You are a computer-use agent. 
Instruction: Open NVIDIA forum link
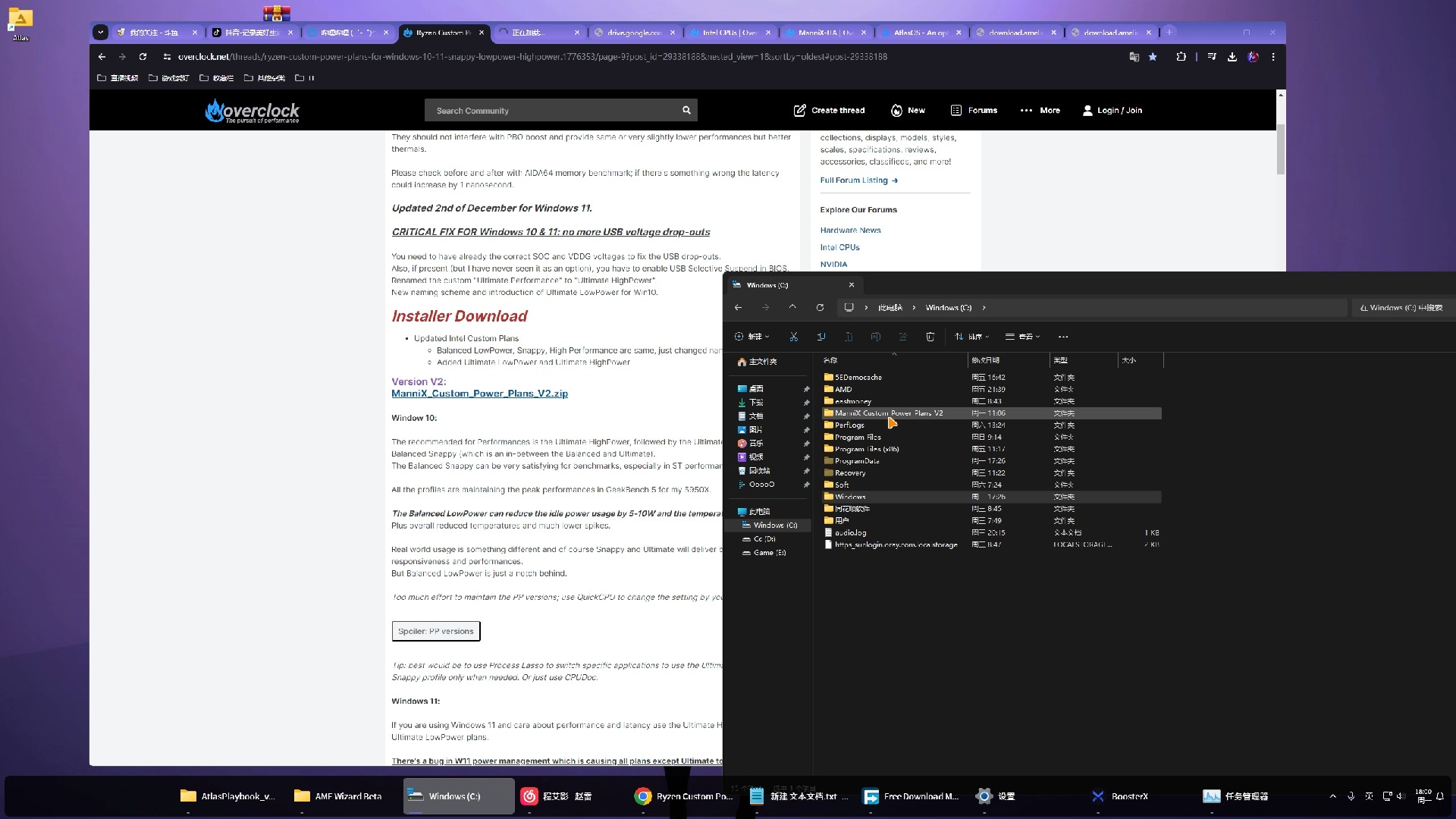click(x=833, y=264)
